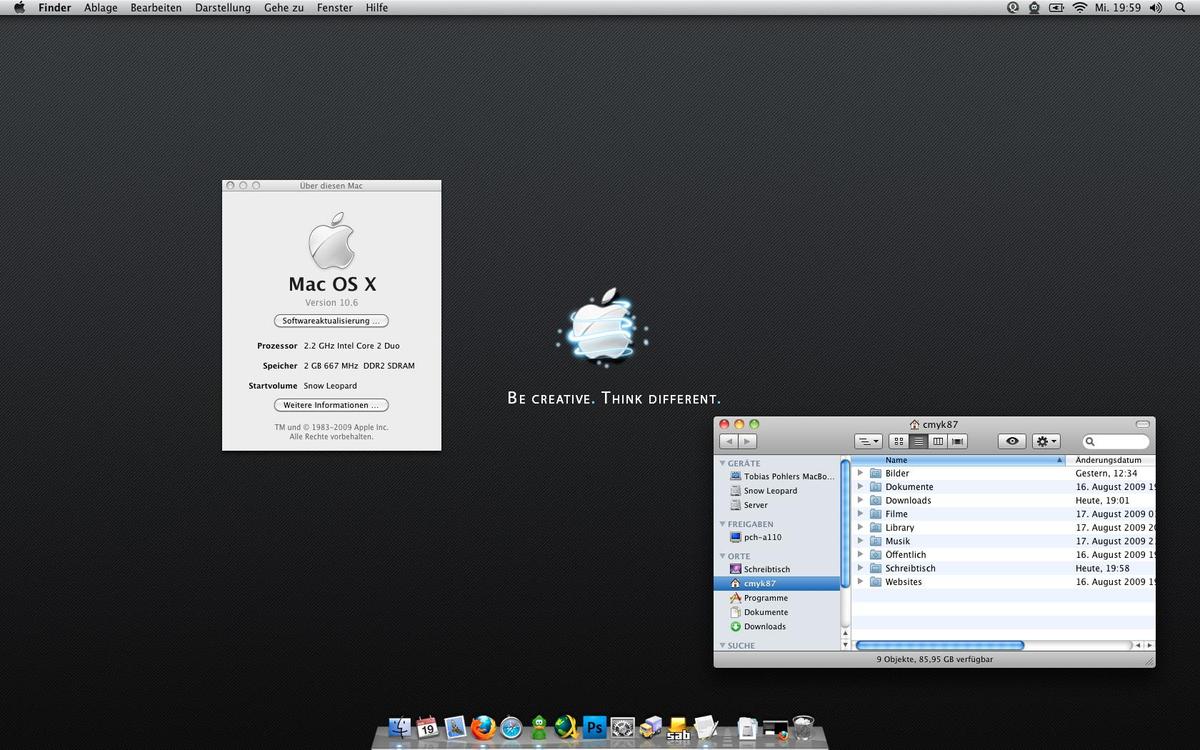Image resolution: width=1200 pixels, height=750 pixels.
Task: Open the volume menu bar icon
Action: point(1156,7)
